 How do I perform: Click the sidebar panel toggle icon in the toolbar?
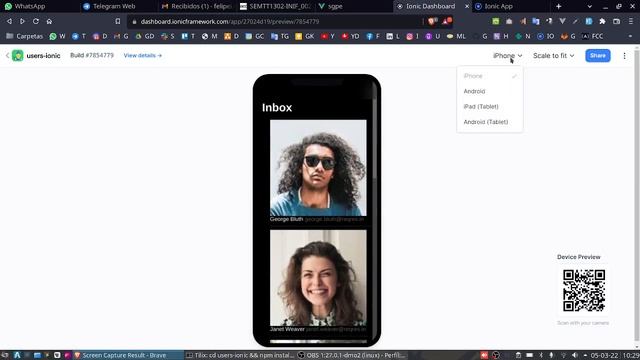617,21
